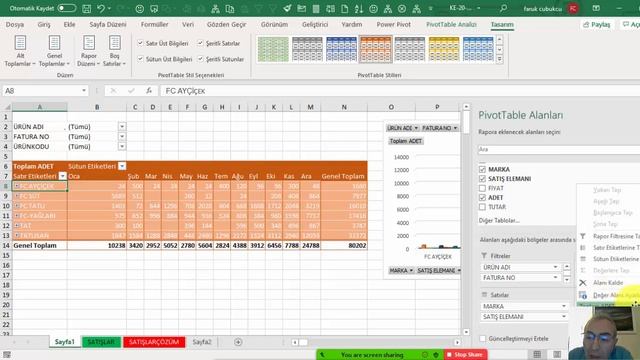The width and height of the screenshot is (640, 360).
Task: Uncheck MARKA field checkbox
Action: pyautogui.click(x=482, y=169)
